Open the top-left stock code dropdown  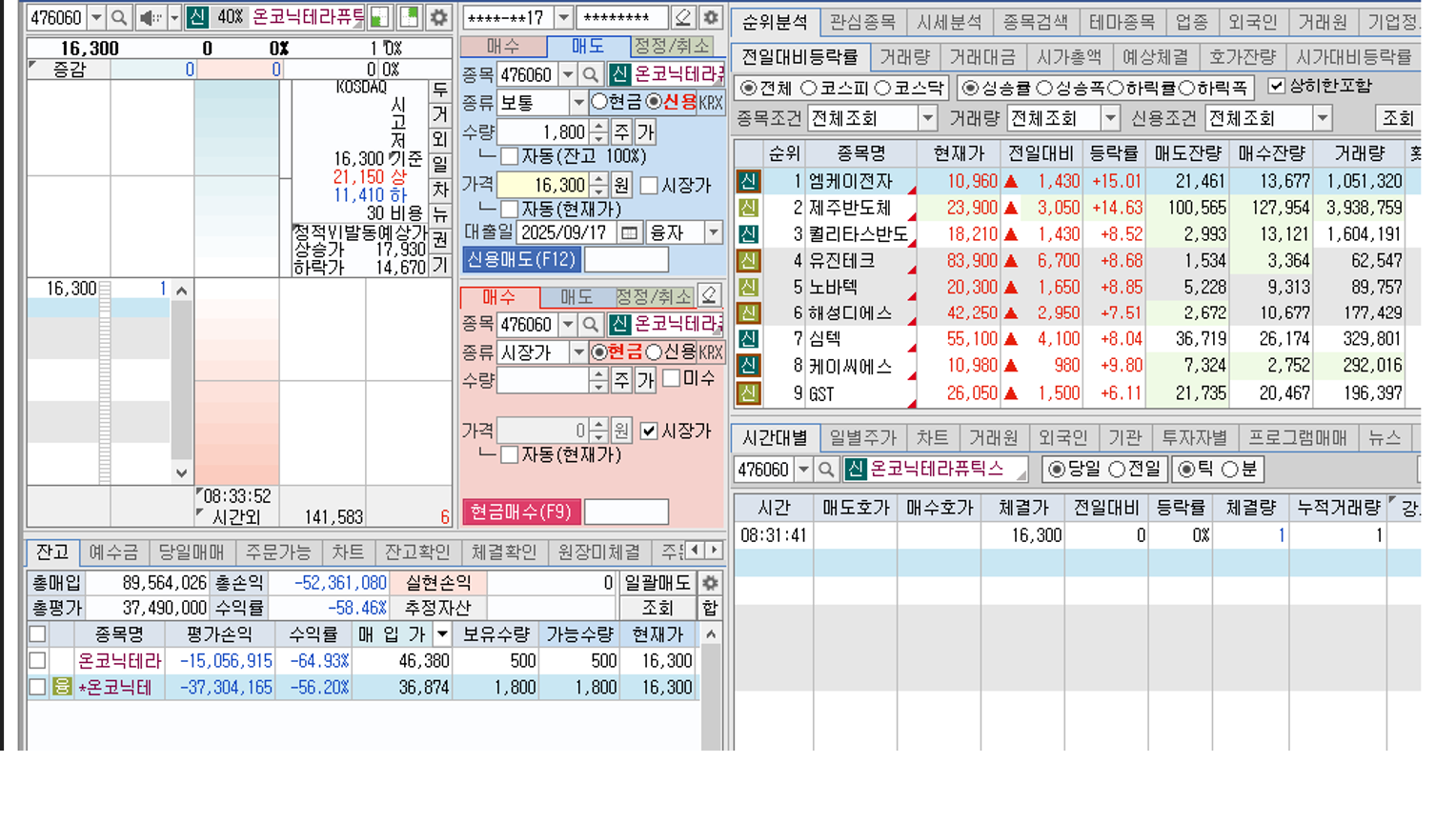96,17
